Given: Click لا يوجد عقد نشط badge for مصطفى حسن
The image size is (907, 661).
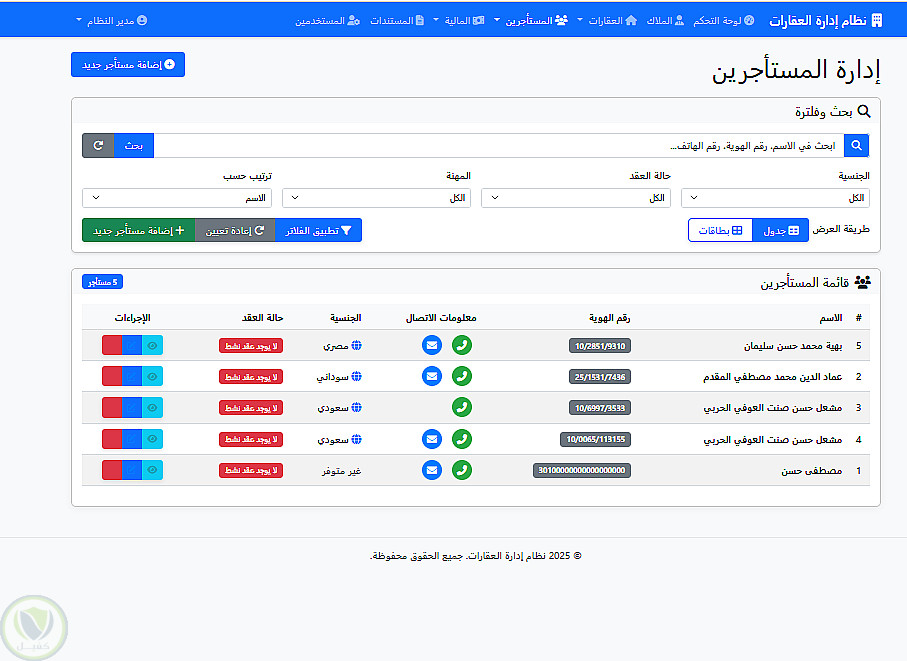Looking at the screenshot, I should click(251, 471).
